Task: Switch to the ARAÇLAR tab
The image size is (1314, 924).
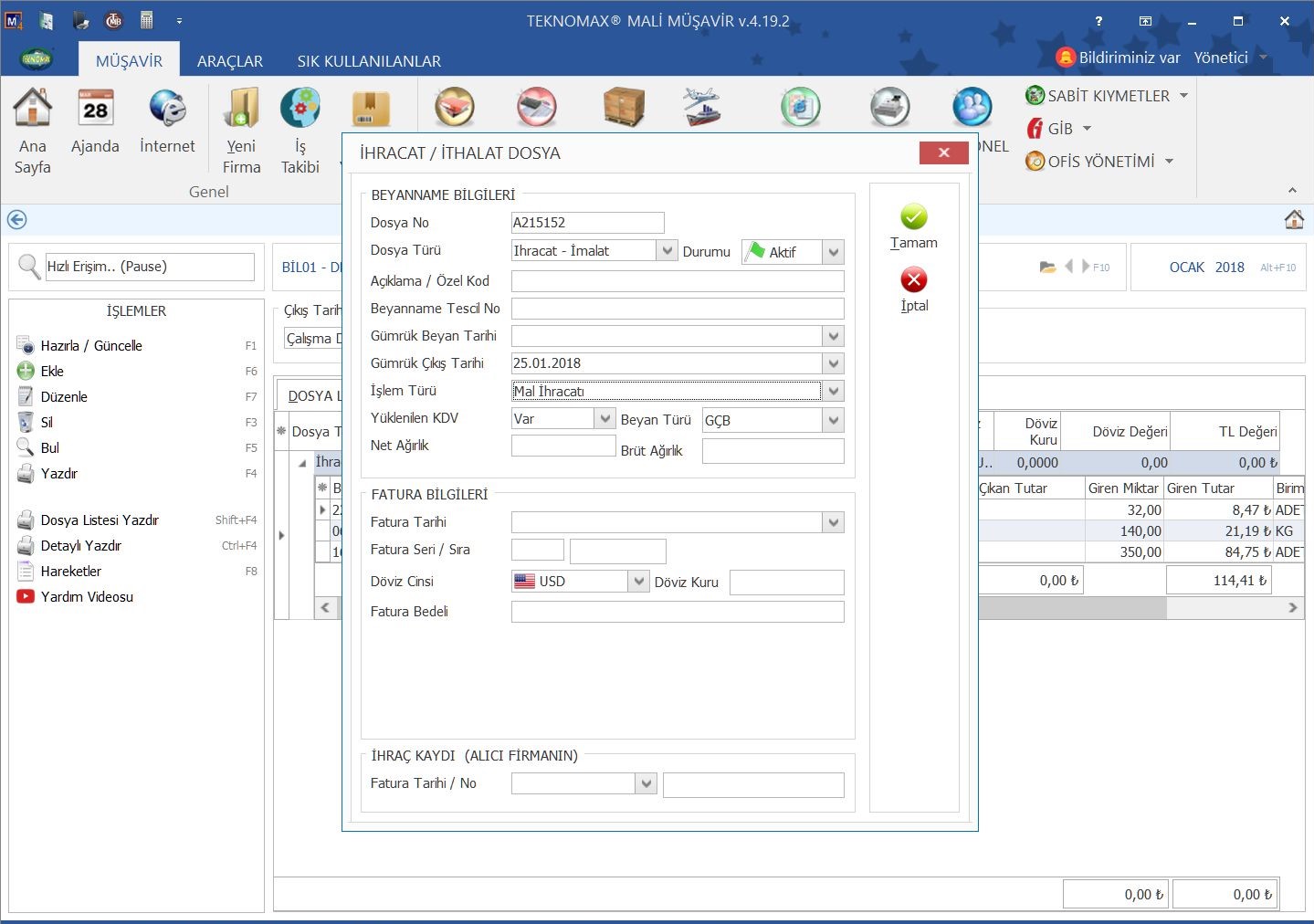Action: click(x=230, y=61)
